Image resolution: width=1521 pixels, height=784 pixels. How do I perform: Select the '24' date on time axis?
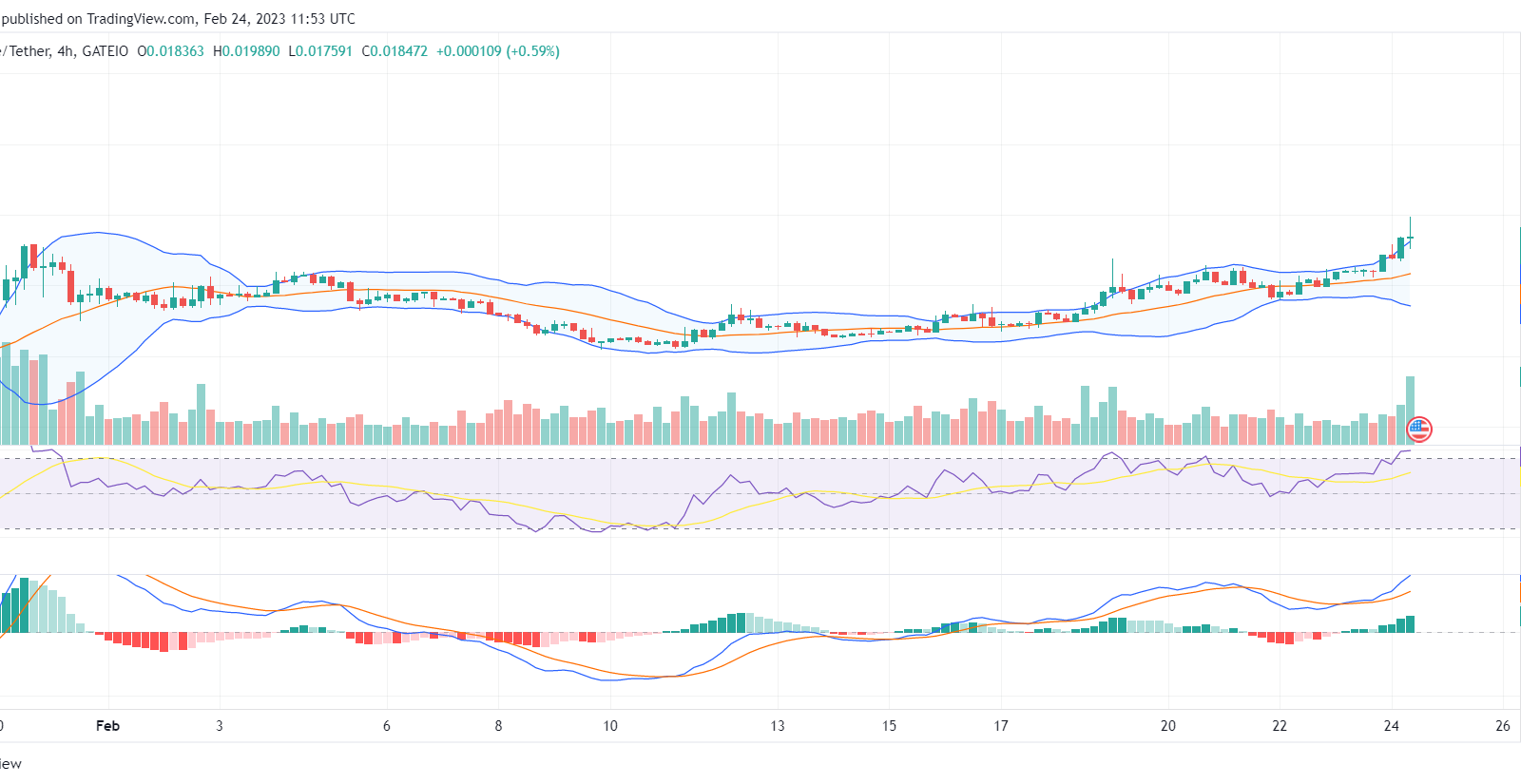click(x=1391, y=726)
